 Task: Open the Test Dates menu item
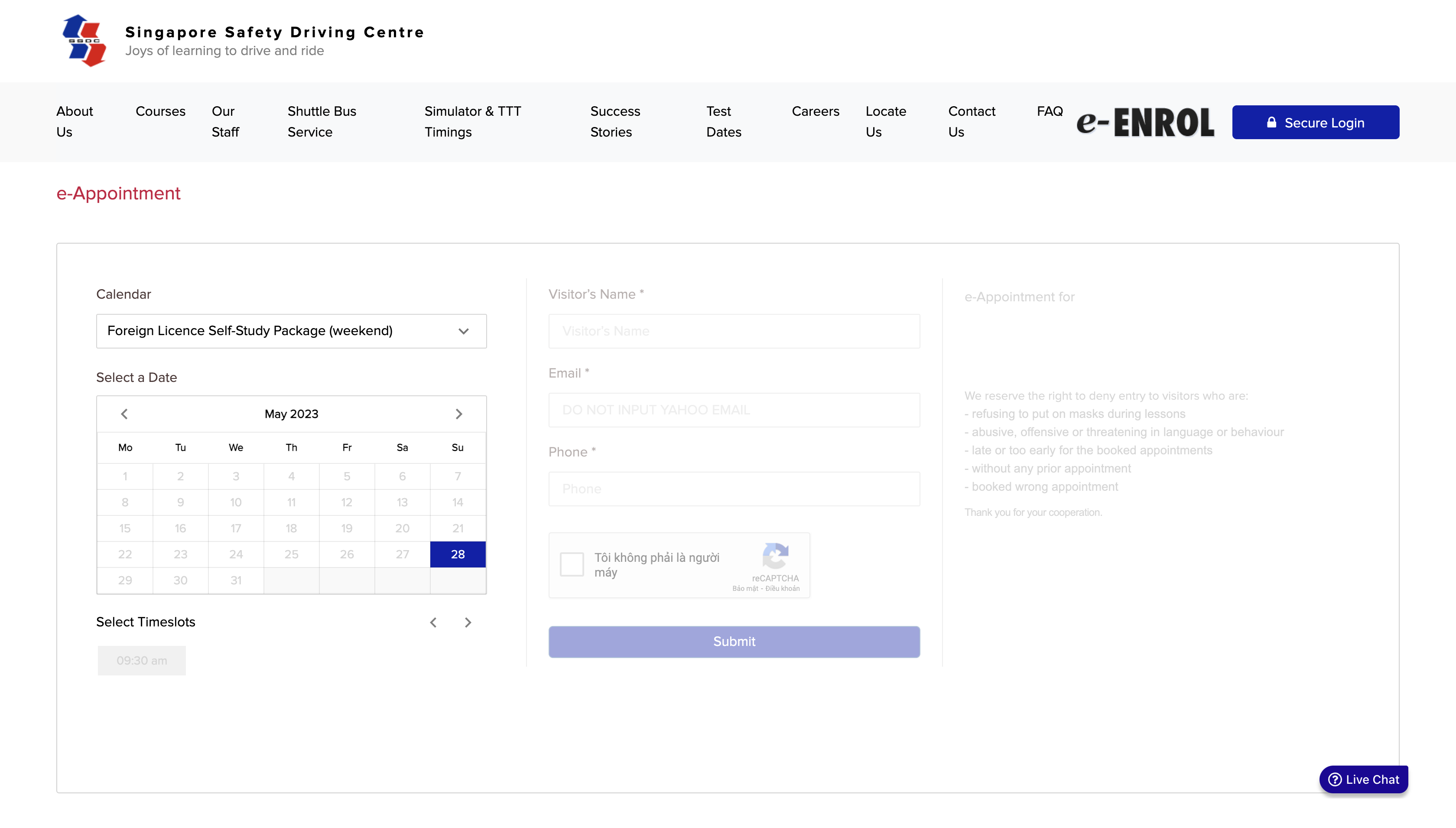[724, 122]
